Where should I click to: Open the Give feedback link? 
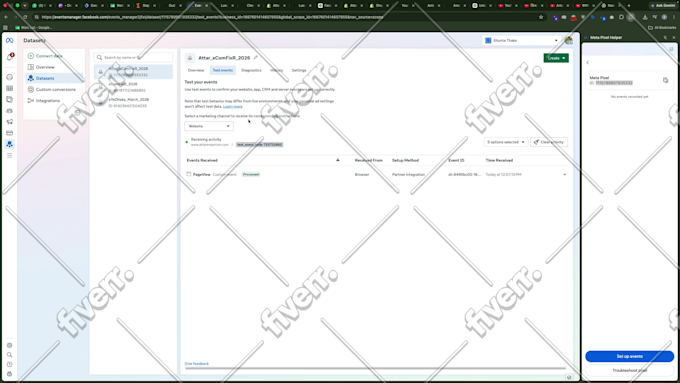pyautogui.click(x=197, y=363)
